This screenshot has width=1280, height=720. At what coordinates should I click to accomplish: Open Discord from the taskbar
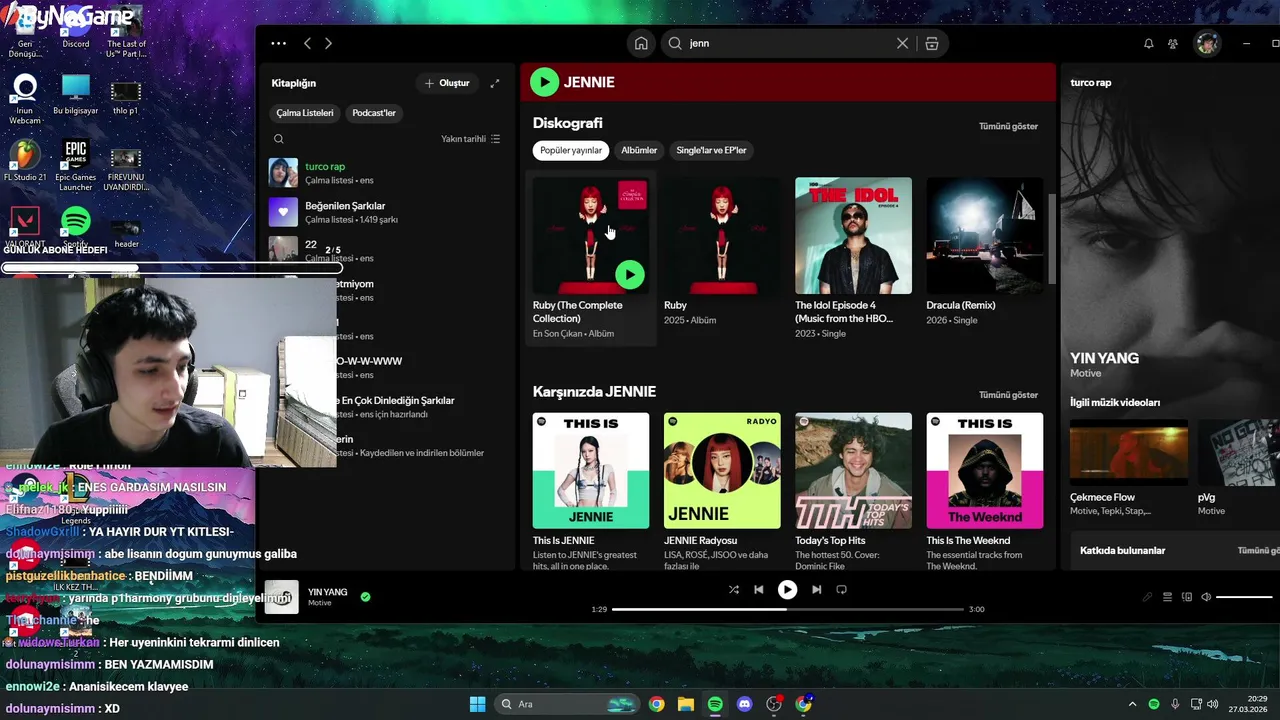click(744, 704)
